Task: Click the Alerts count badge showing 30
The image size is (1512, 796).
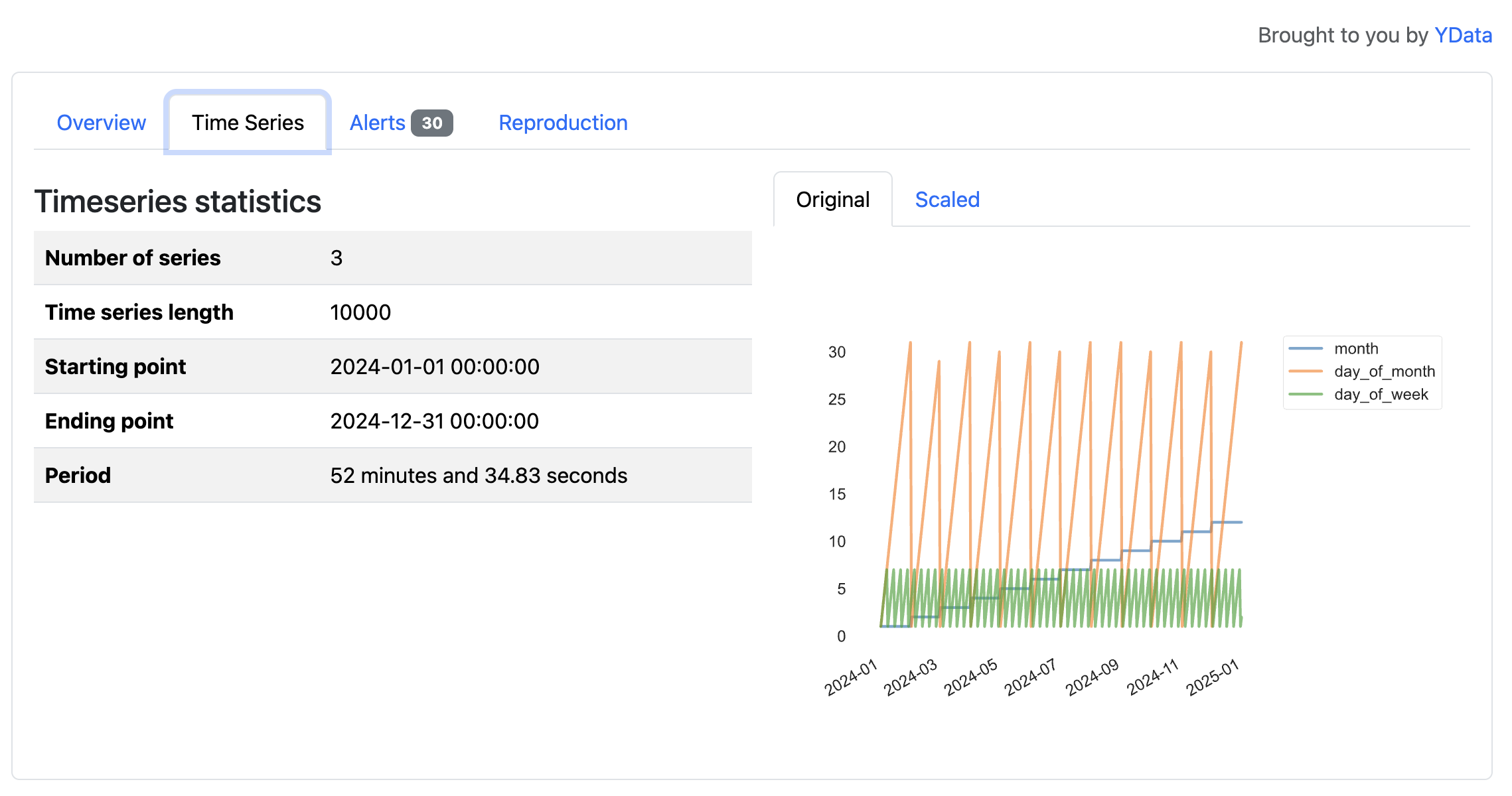Action: coord(431,123)
